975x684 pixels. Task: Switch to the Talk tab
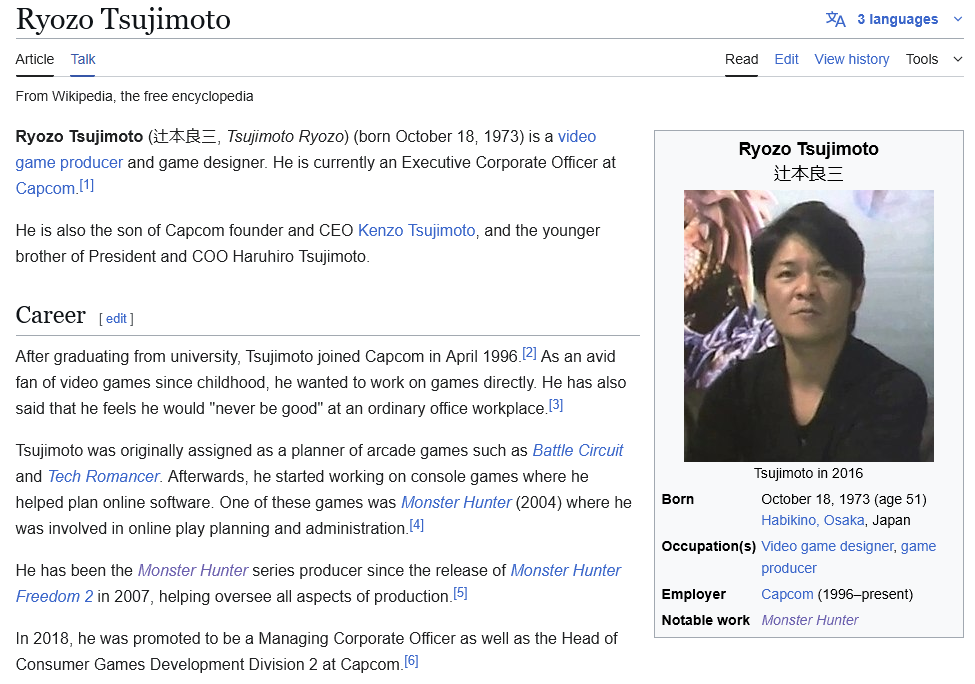pyautogui.click(x=83, y=59)
